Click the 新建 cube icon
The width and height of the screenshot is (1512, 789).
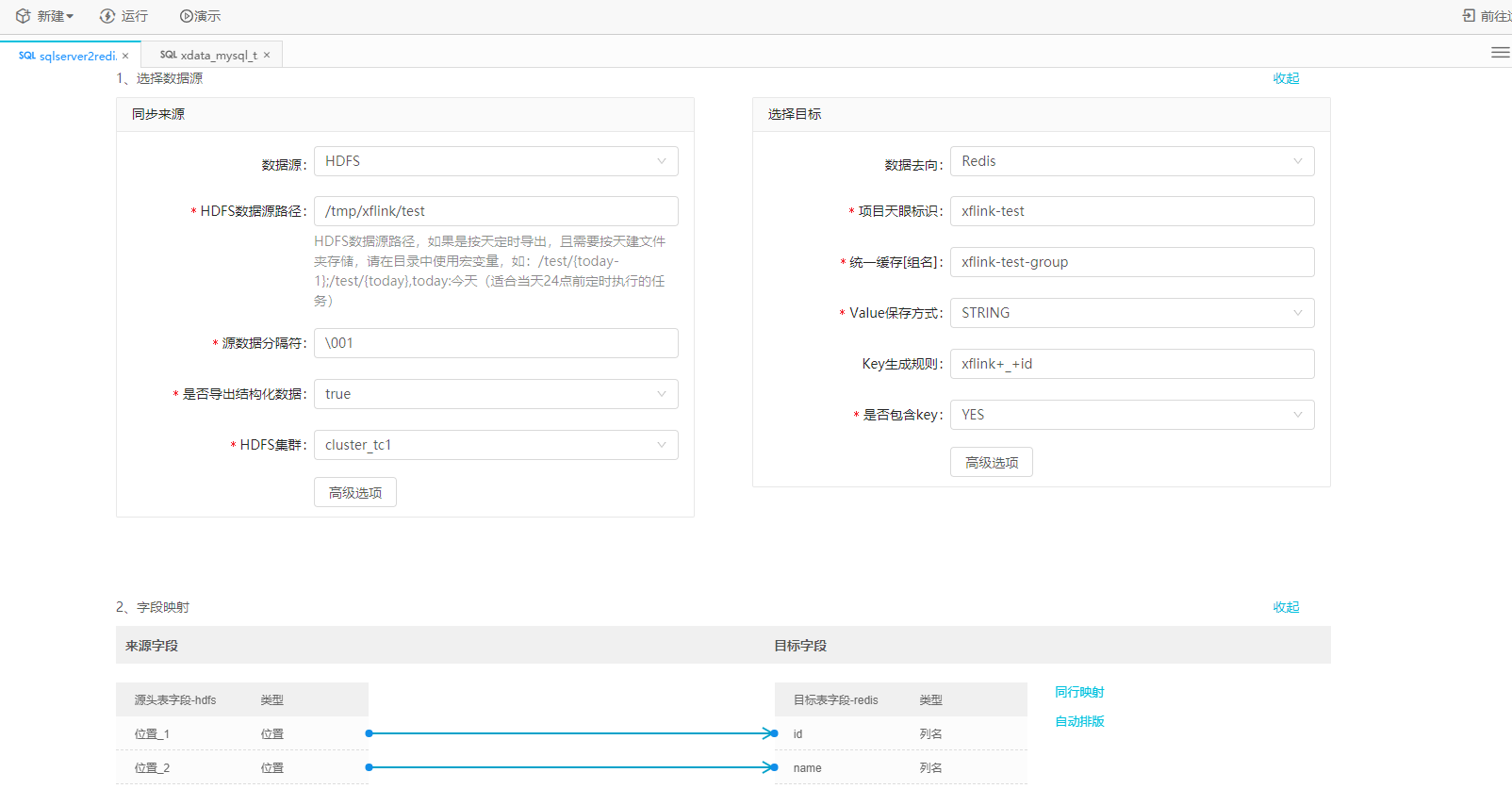24,16
